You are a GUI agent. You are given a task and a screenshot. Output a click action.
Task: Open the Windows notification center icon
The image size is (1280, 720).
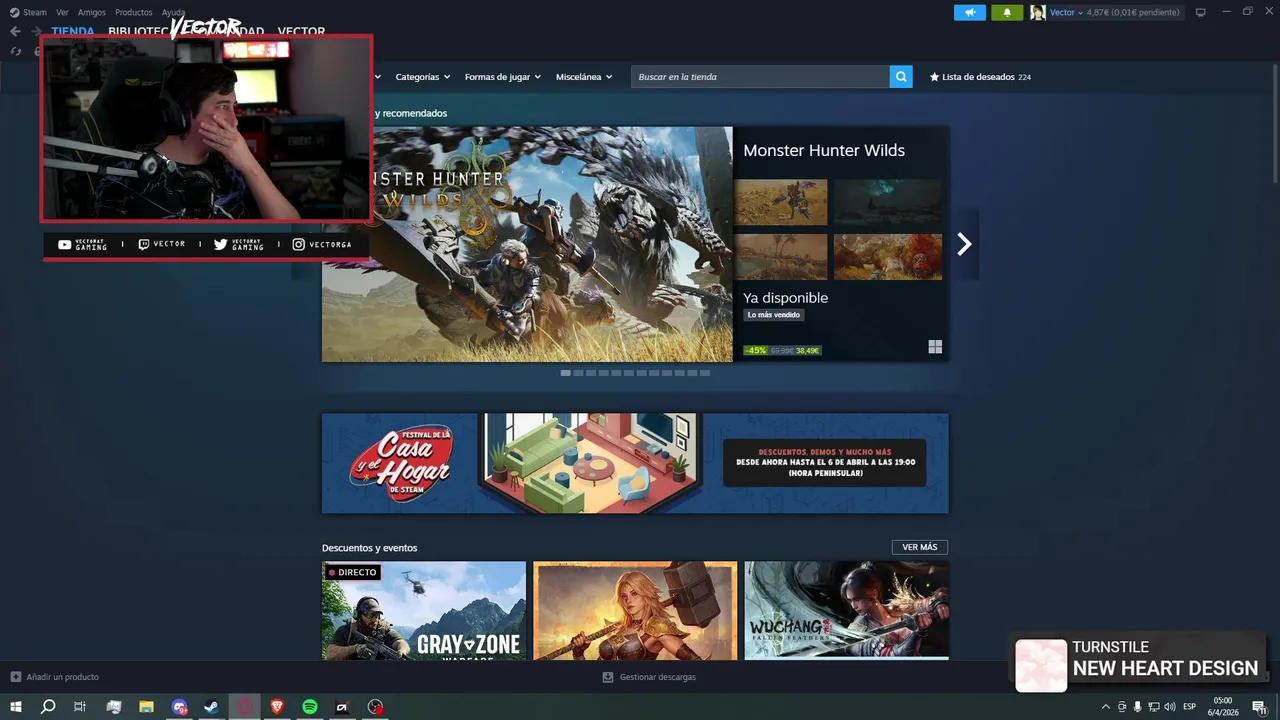[x=1259, y=707]
